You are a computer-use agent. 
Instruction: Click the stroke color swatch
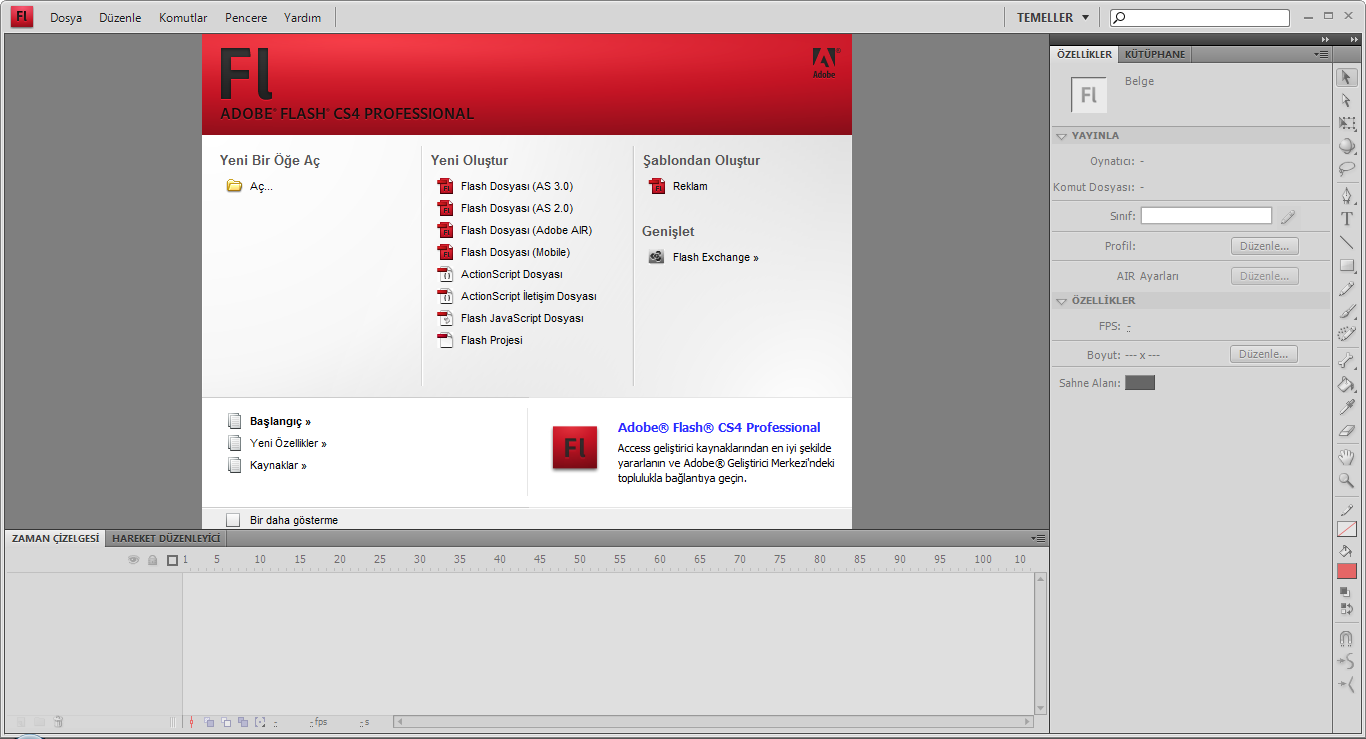[x=1347, y=529]
